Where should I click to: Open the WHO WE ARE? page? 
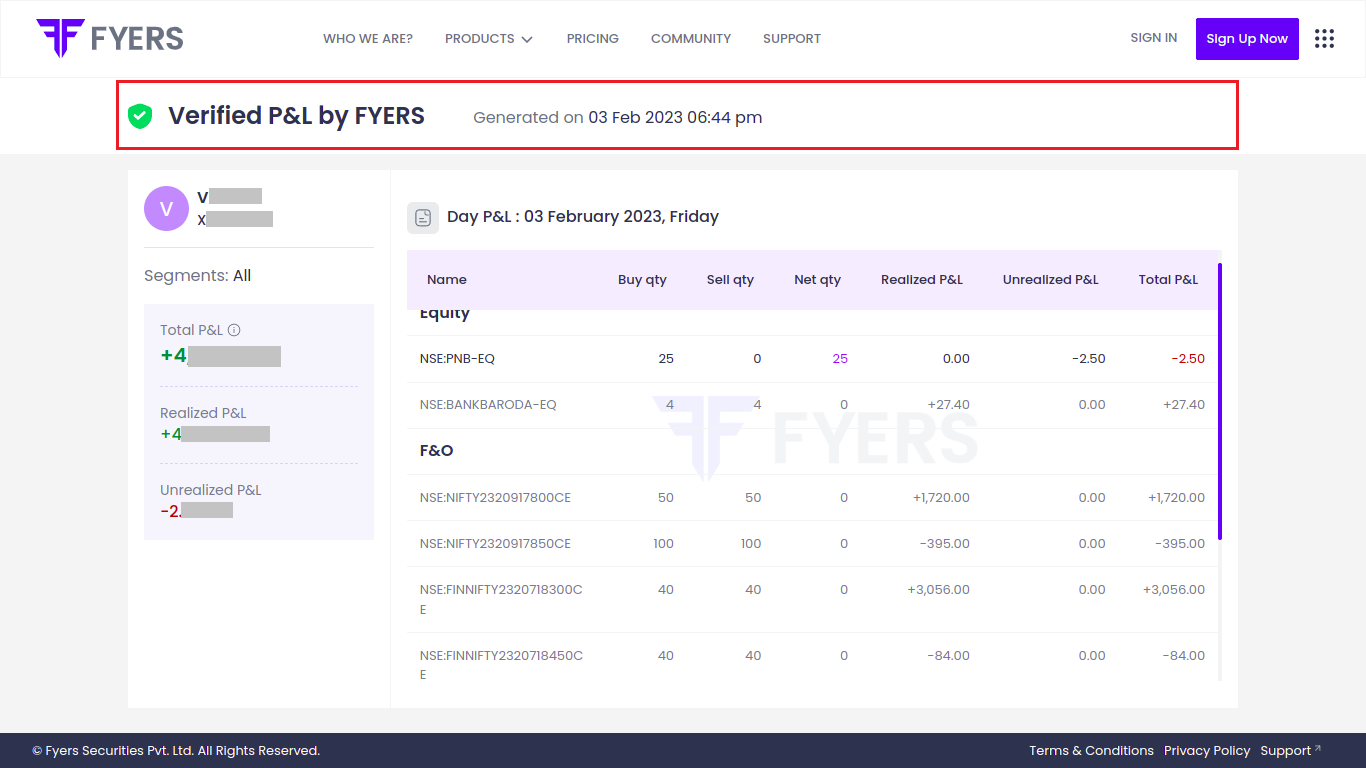(368, 39)
